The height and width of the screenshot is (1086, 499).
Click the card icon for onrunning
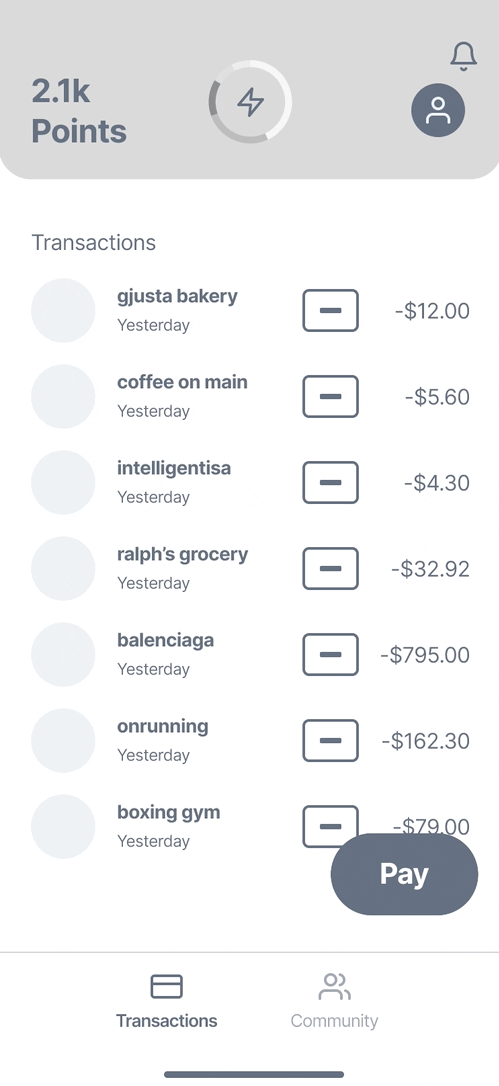pyautogui.click(x=331, y=740)
